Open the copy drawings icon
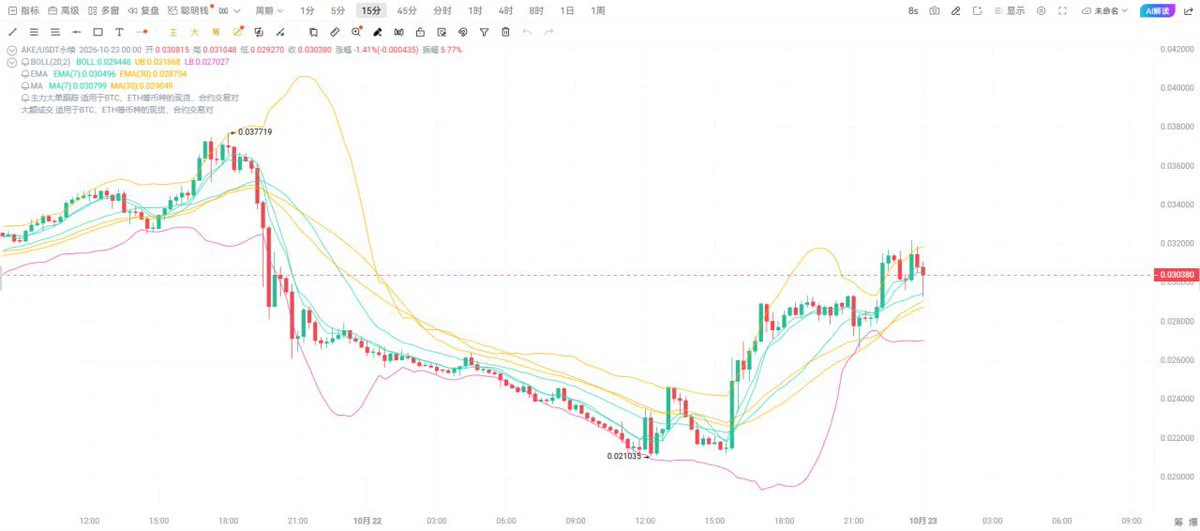 (313, 32)
